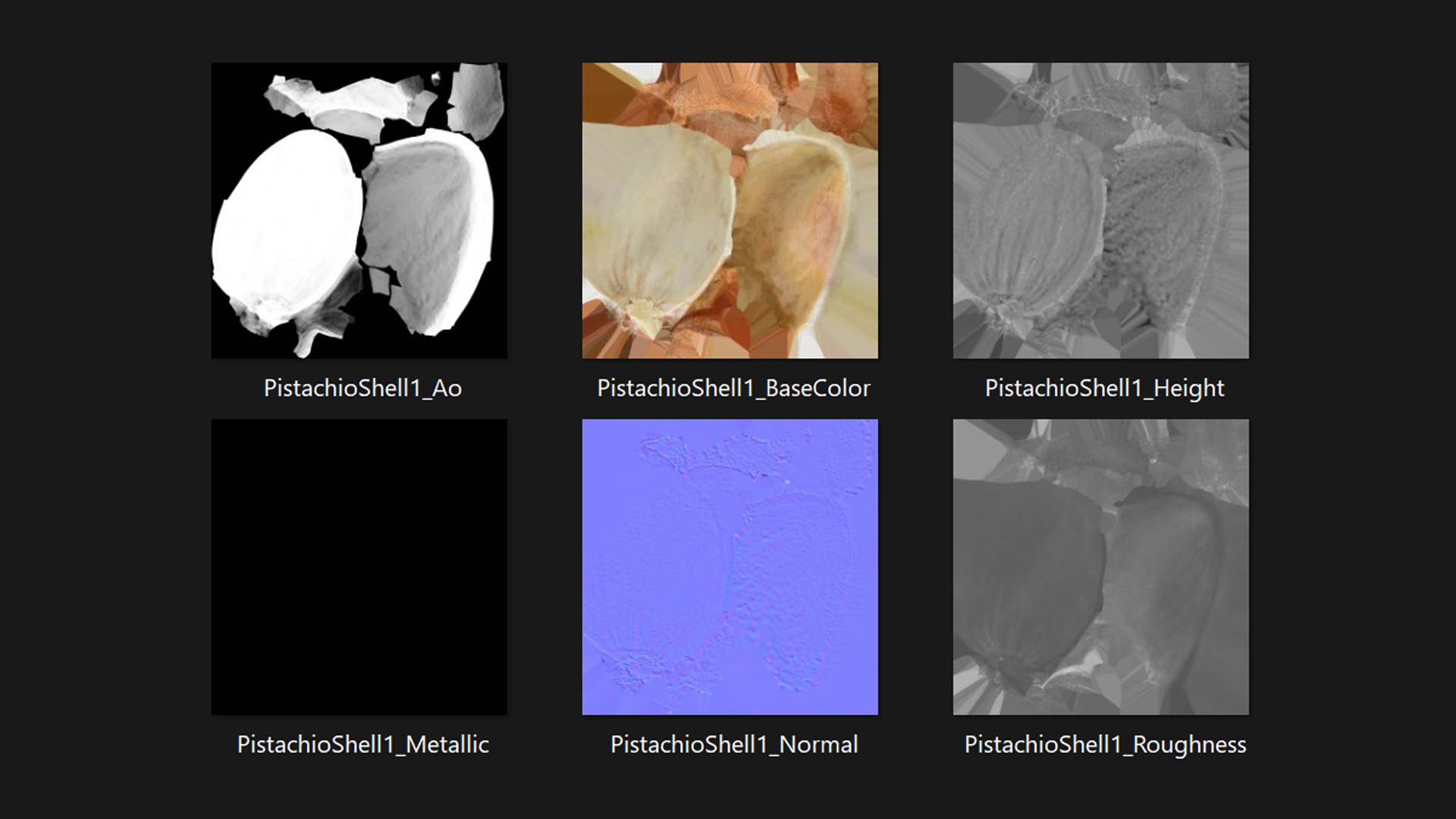Open the PistachioShell1_BaseColor texture thumbnail
Image resolution: width=1456 pixels, height=819 pixels.
730,210
